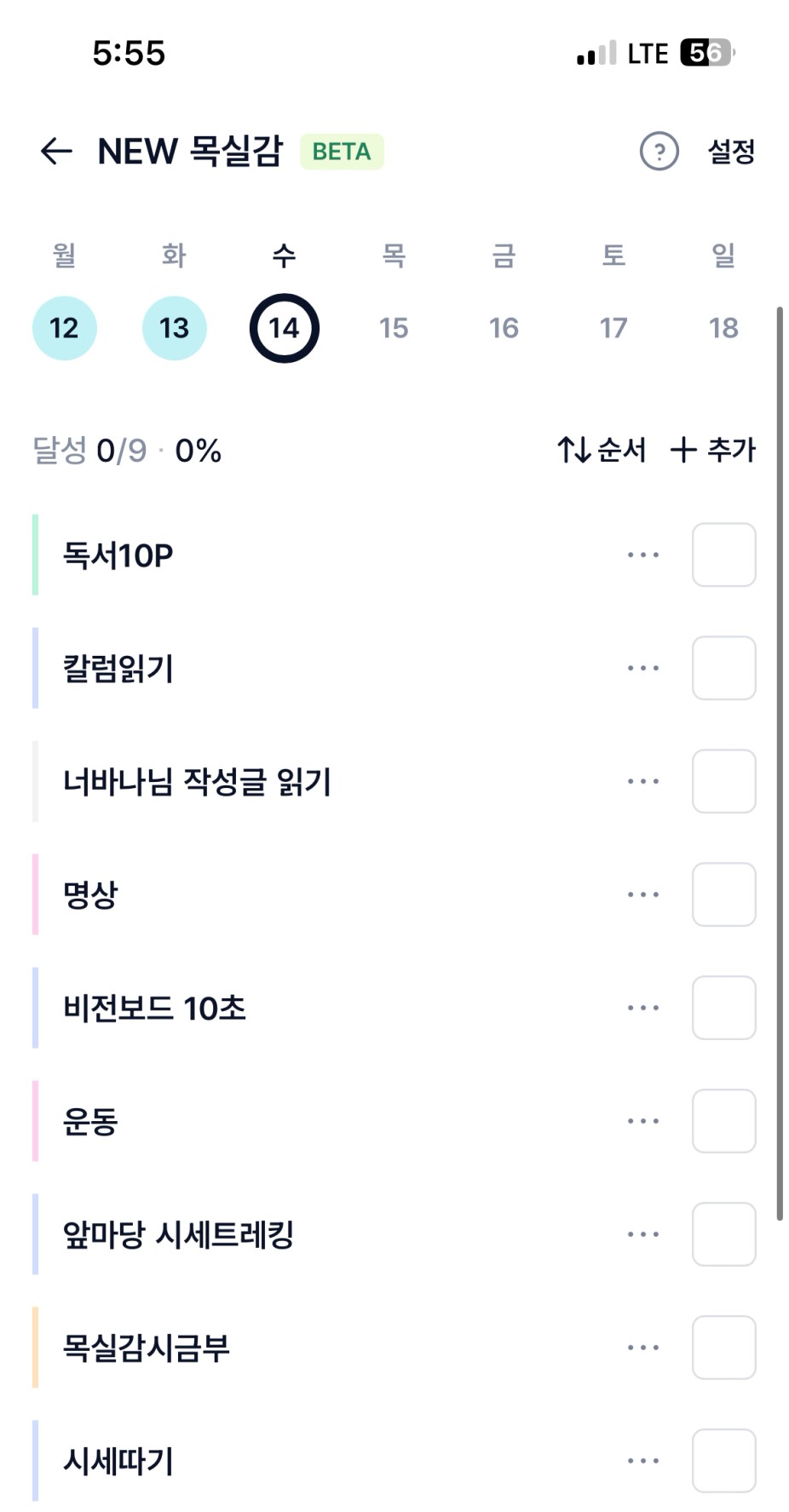
Task: Tap the plus icon to add habit
Action: tap(683, 450)
